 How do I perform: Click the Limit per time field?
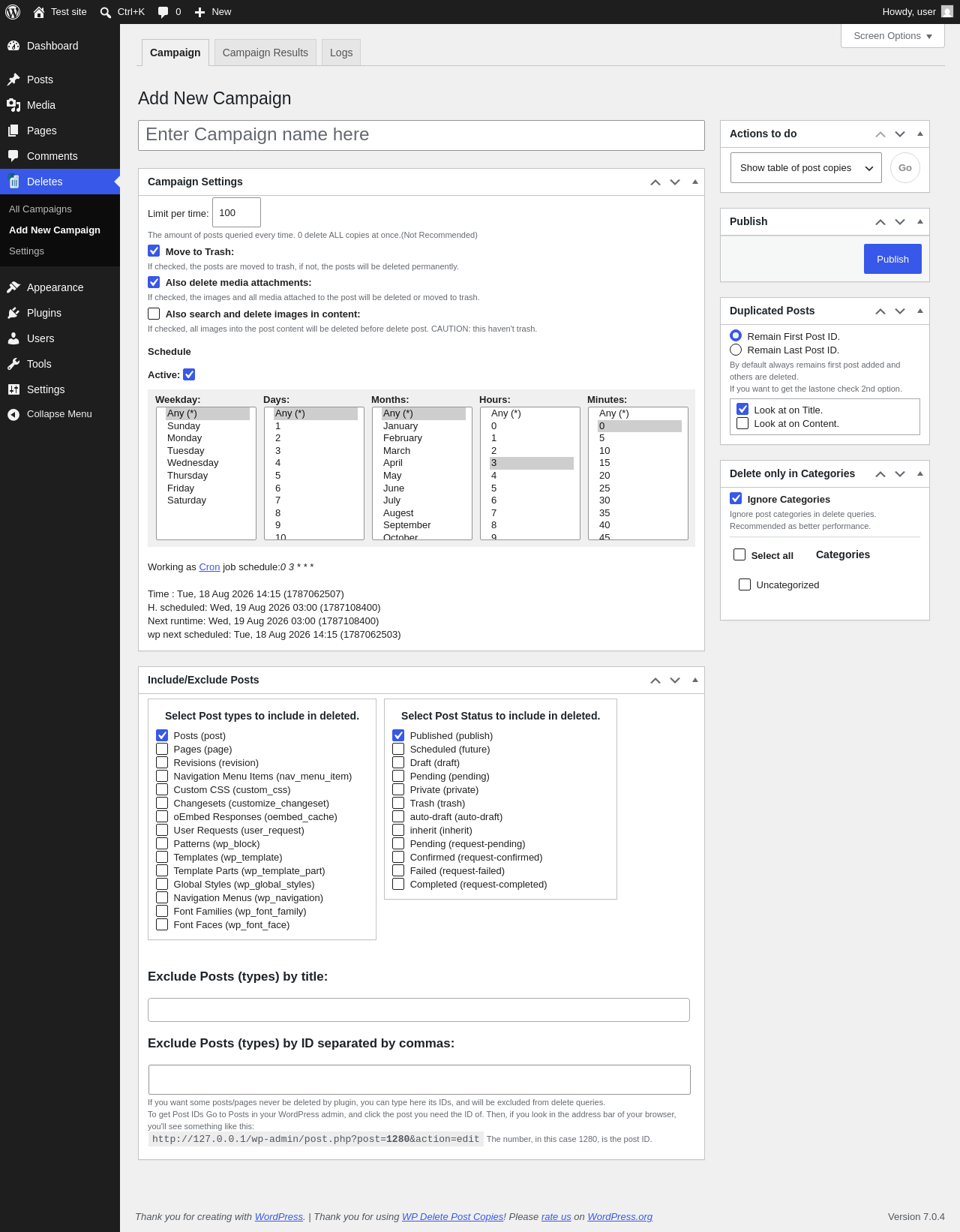pos(236,212)
